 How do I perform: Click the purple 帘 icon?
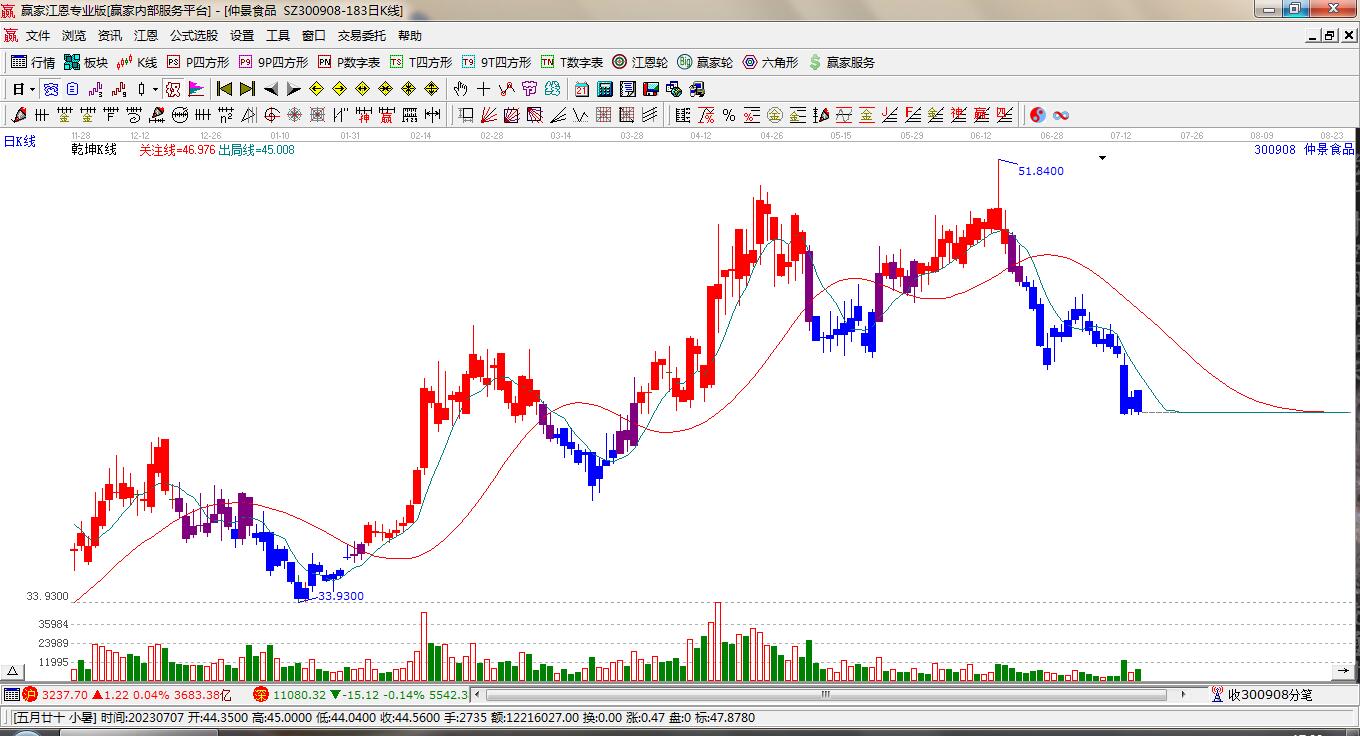[x=530, y=89]
